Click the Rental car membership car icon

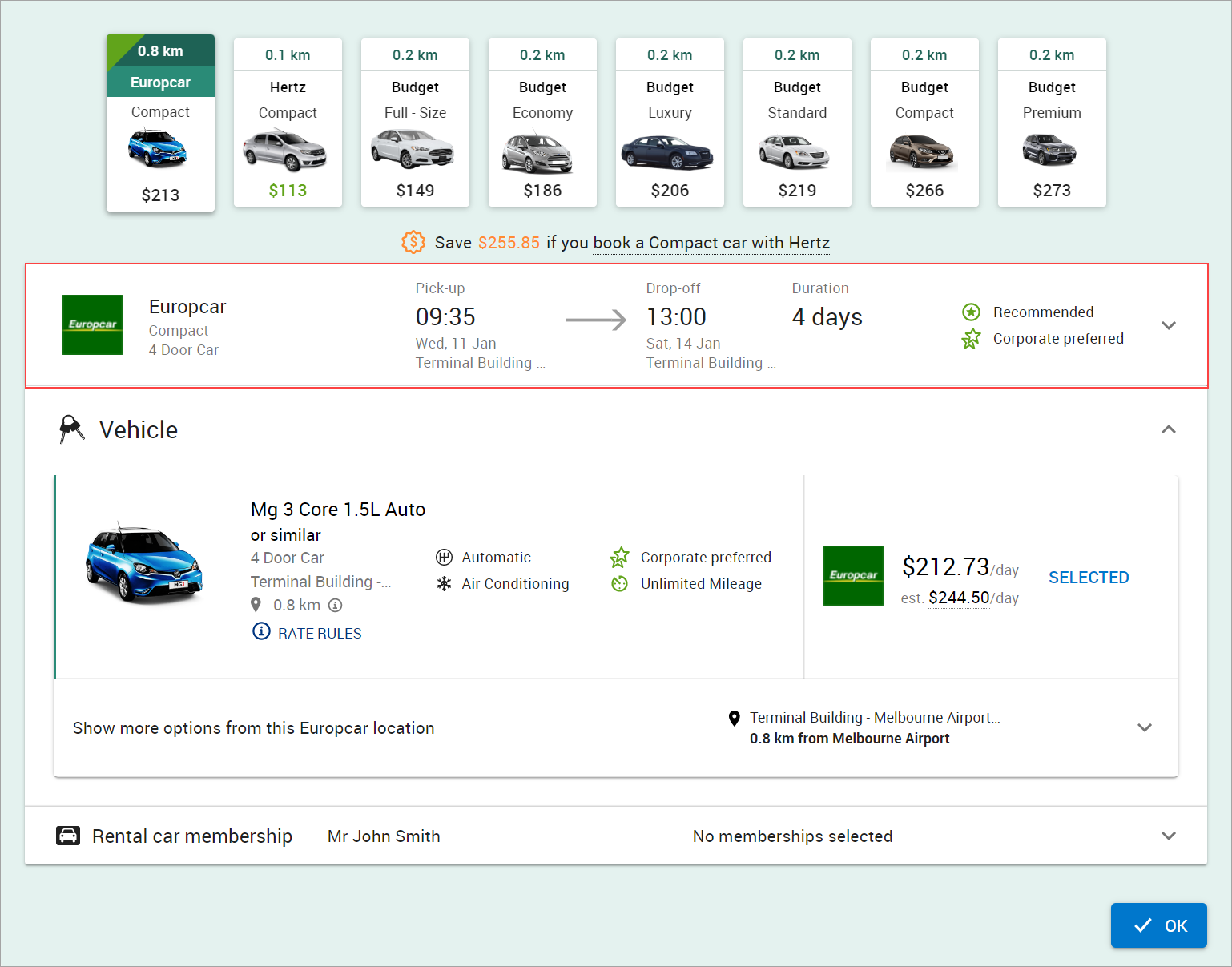pyautogui.click(x=68, y=836)
